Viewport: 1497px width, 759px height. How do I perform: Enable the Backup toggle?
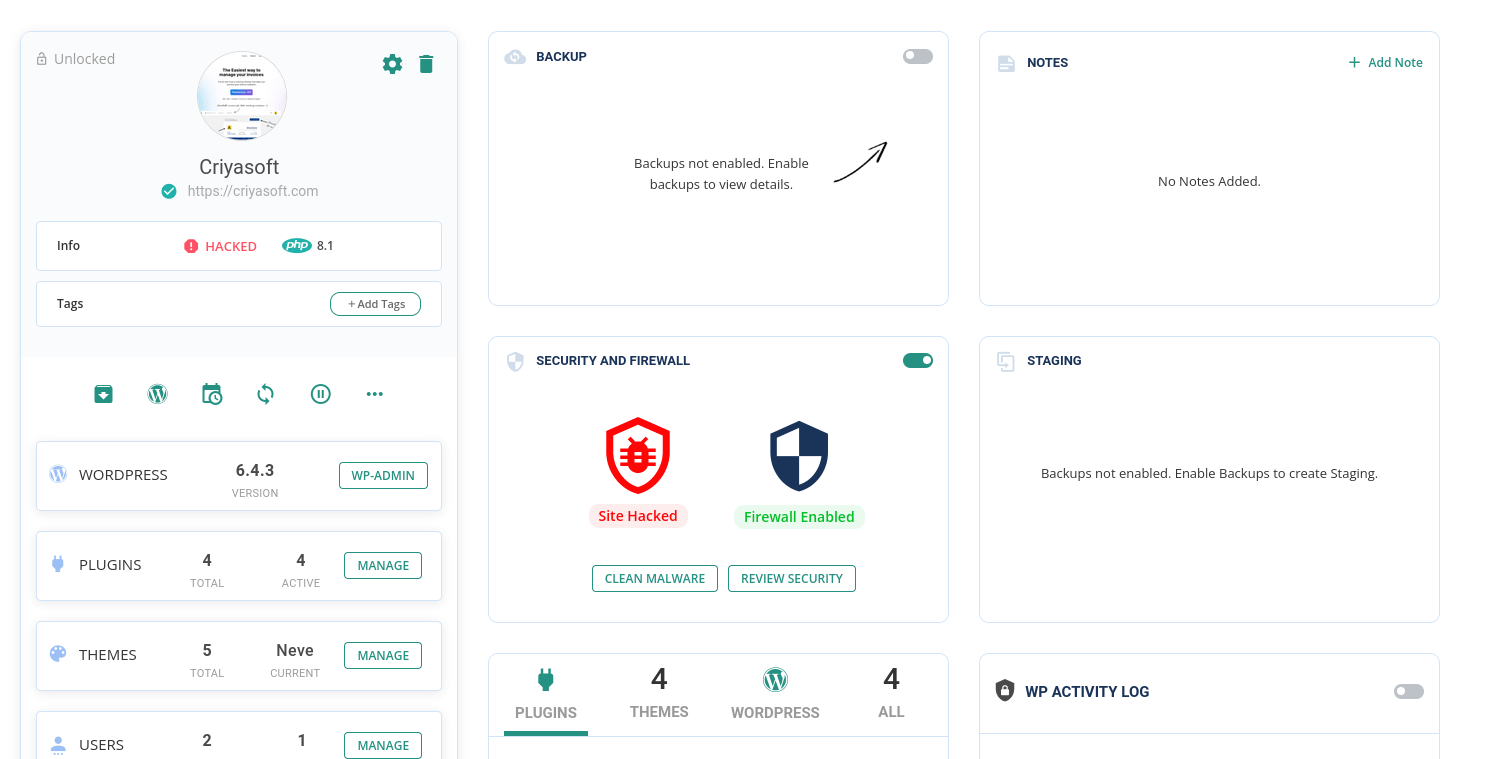point(917,57)
